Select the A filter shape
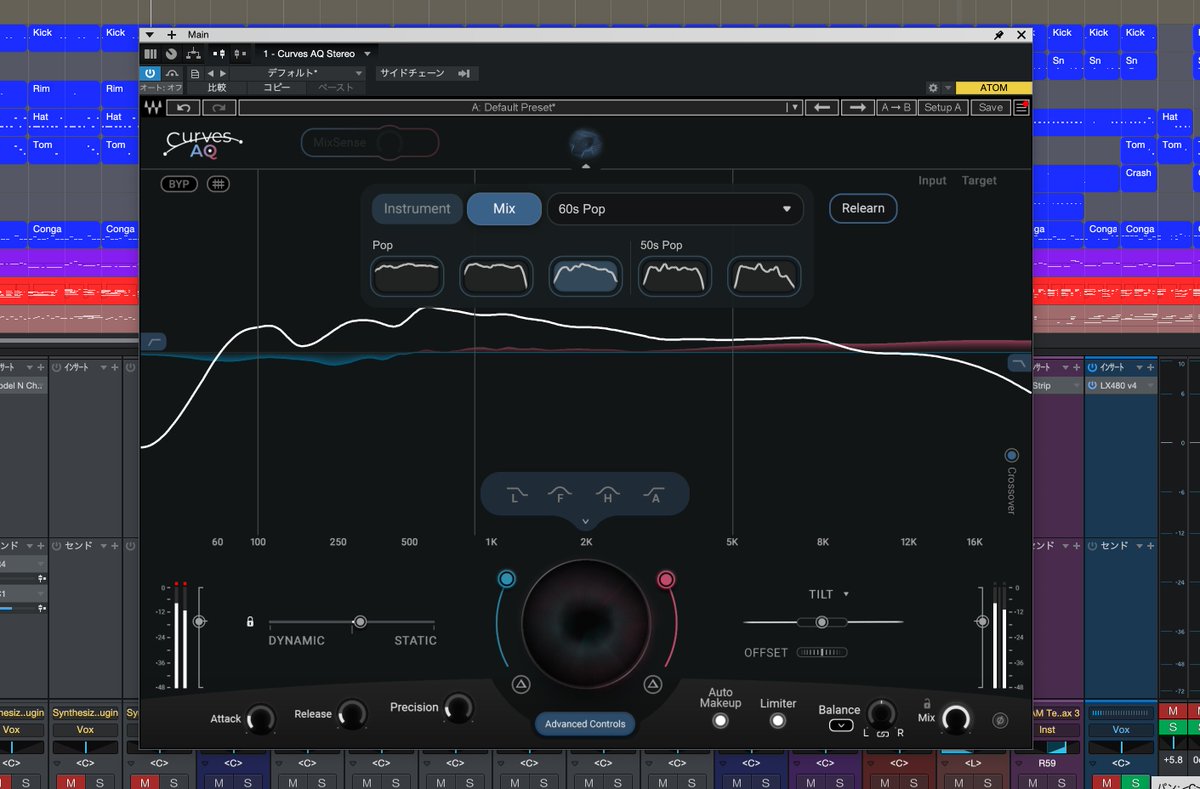This screenshot has height=789, width=1200. coord(655,493)
